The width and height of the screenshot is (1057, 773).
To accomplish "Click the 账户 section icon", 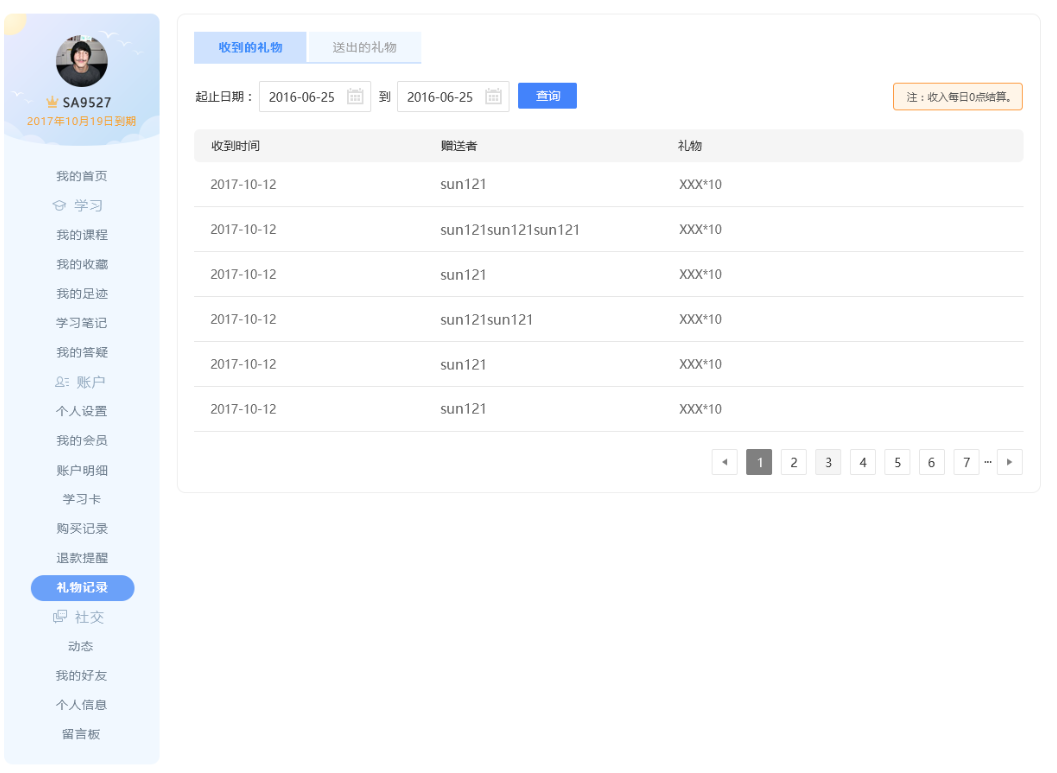I will (61, 382).
